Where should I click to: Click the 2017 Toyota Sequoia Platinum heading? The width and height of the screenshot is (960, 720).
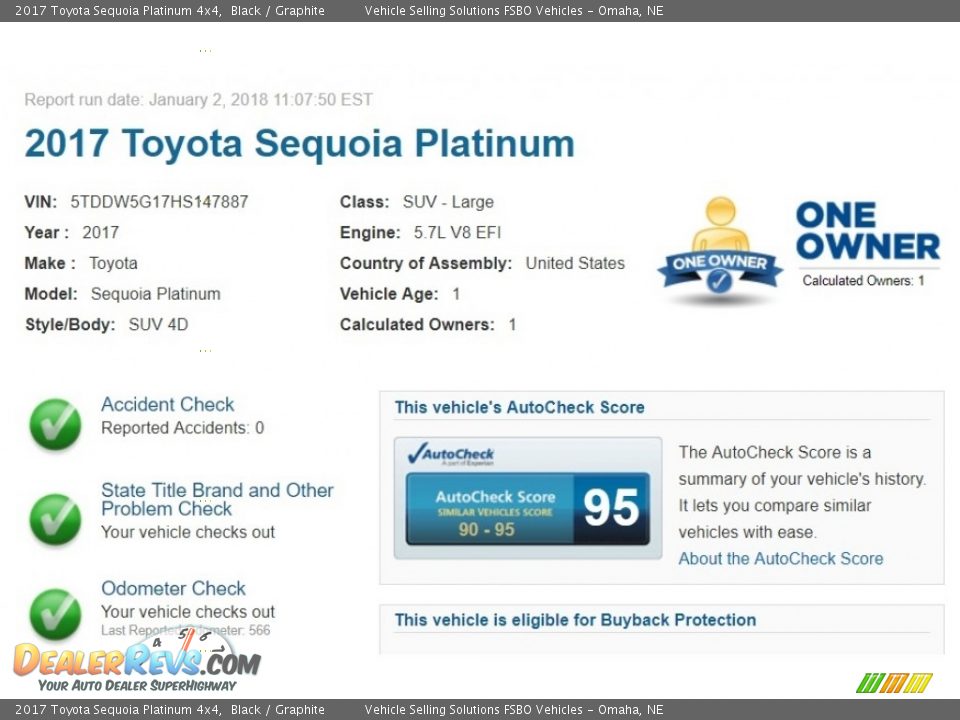coord(299,144)
